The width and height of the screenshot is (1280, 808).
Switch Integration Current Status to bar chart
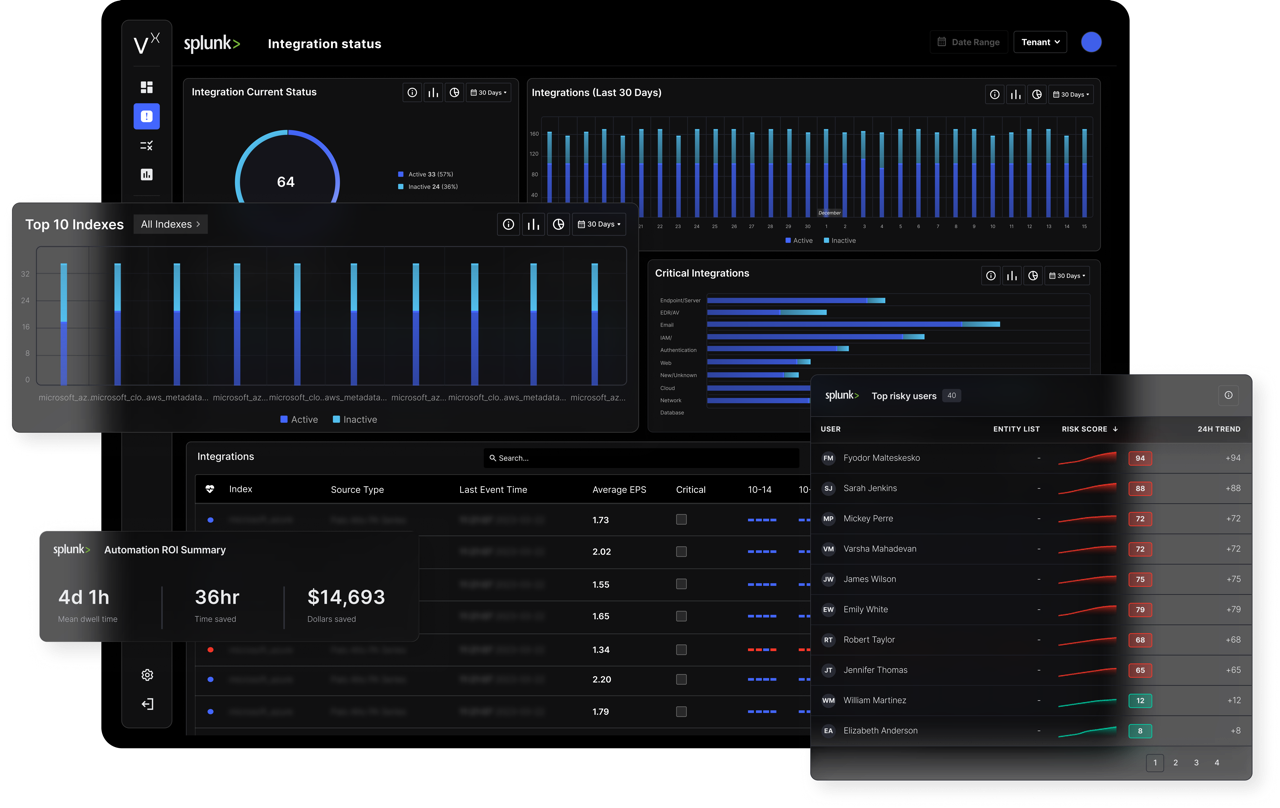(x=433, y=92)
